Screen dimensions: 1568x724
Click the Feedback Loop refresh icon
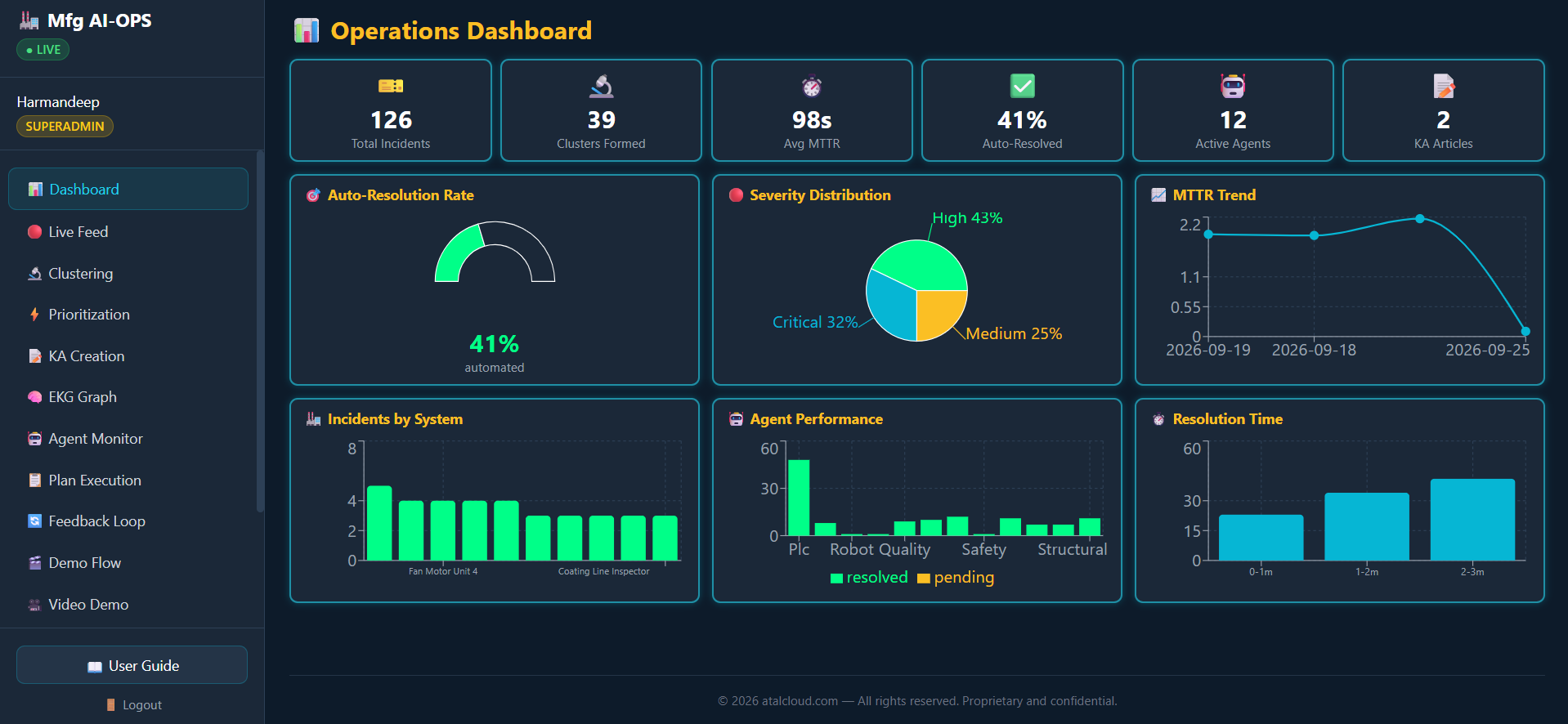34,521
